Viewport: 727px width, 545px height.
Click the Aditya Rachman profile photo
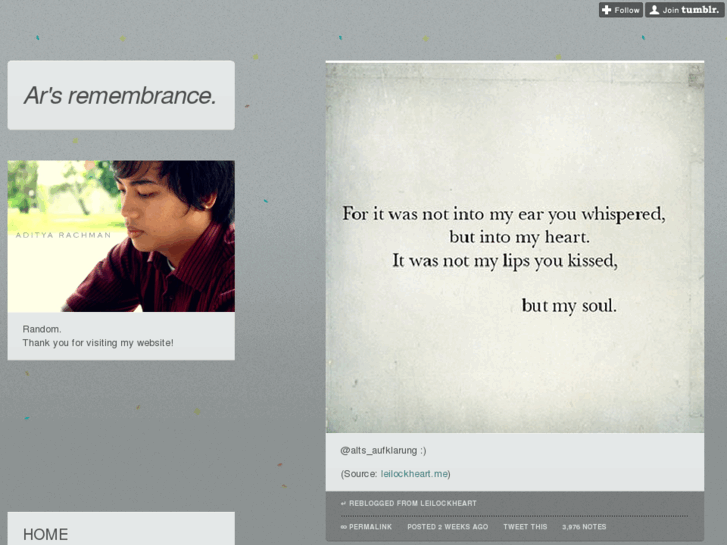click(121, 236)
